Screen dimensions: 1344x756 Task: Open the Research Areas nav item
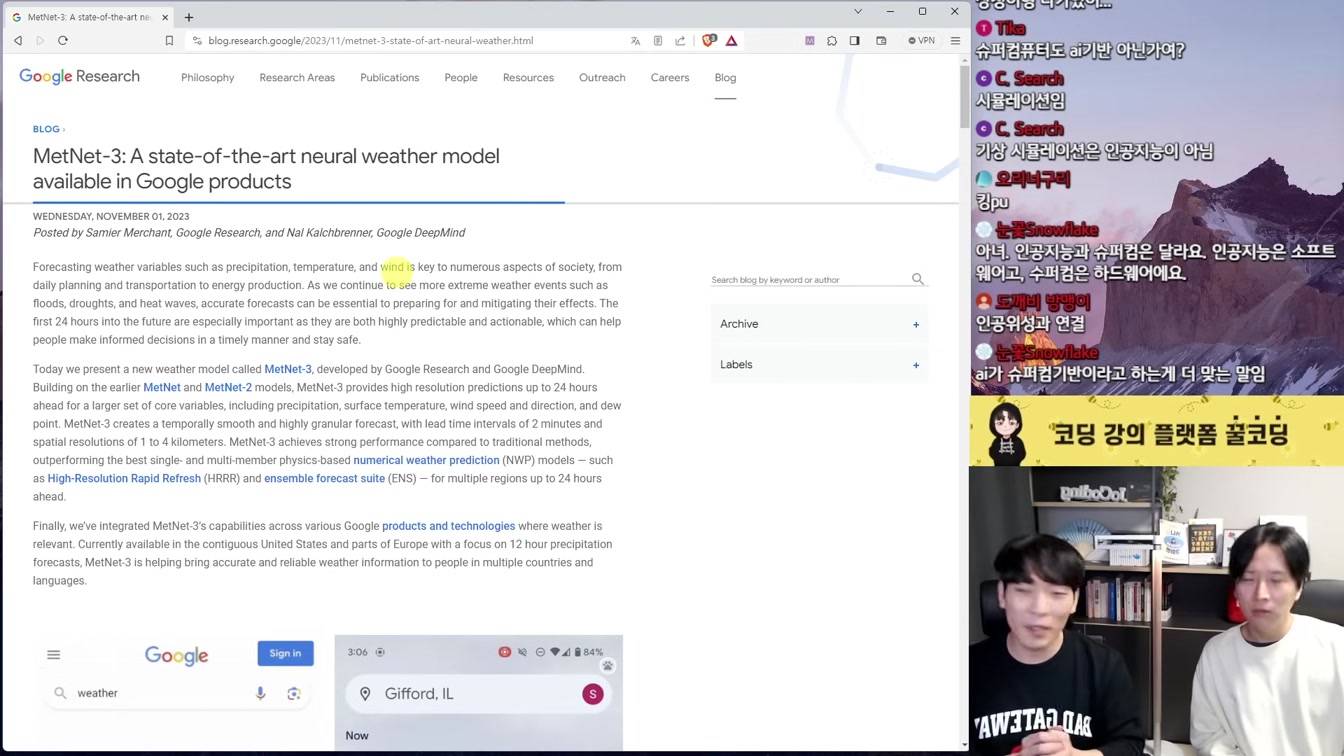pyautogui.click(x=297, y=78)
